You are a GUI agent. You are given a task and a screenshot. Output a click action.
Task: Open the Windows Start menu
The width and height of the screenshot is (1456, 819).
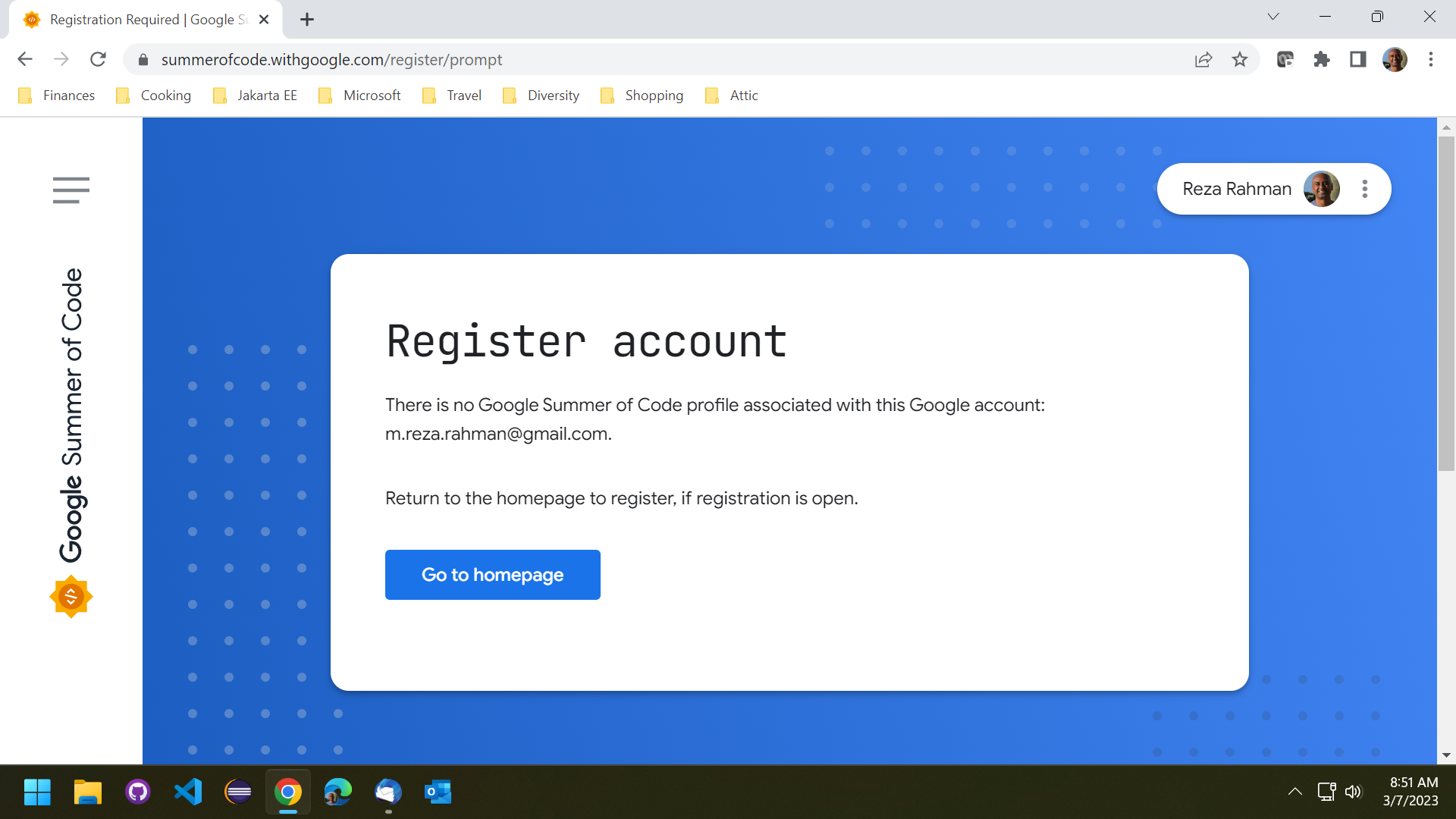[x=37, y=792]
